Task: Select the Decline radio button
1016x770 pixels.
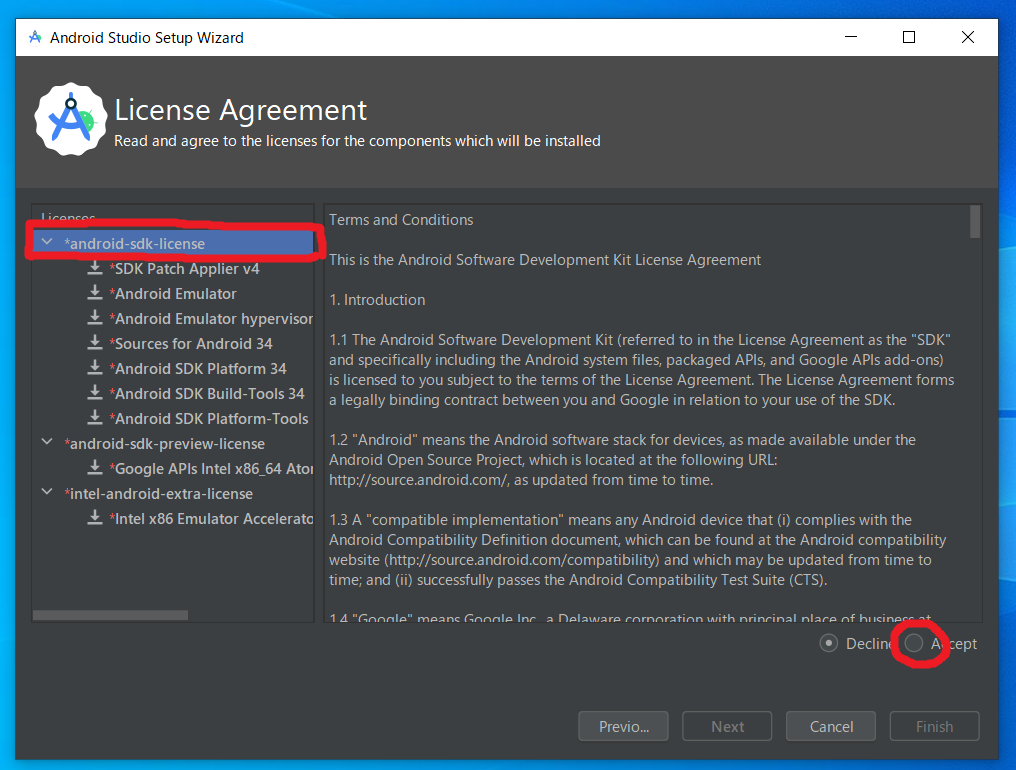Action: (828, 643)
